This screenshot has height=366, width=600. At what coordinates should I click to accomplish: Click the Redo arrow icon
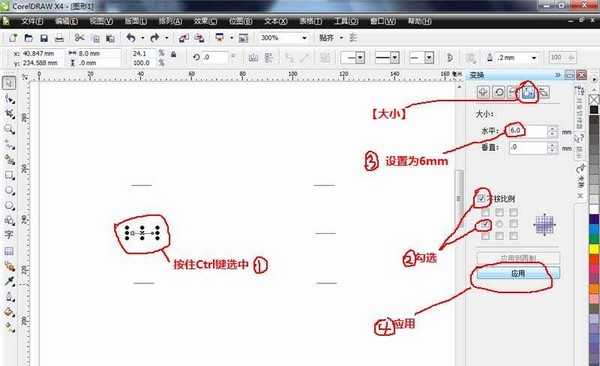coord(155,38)
